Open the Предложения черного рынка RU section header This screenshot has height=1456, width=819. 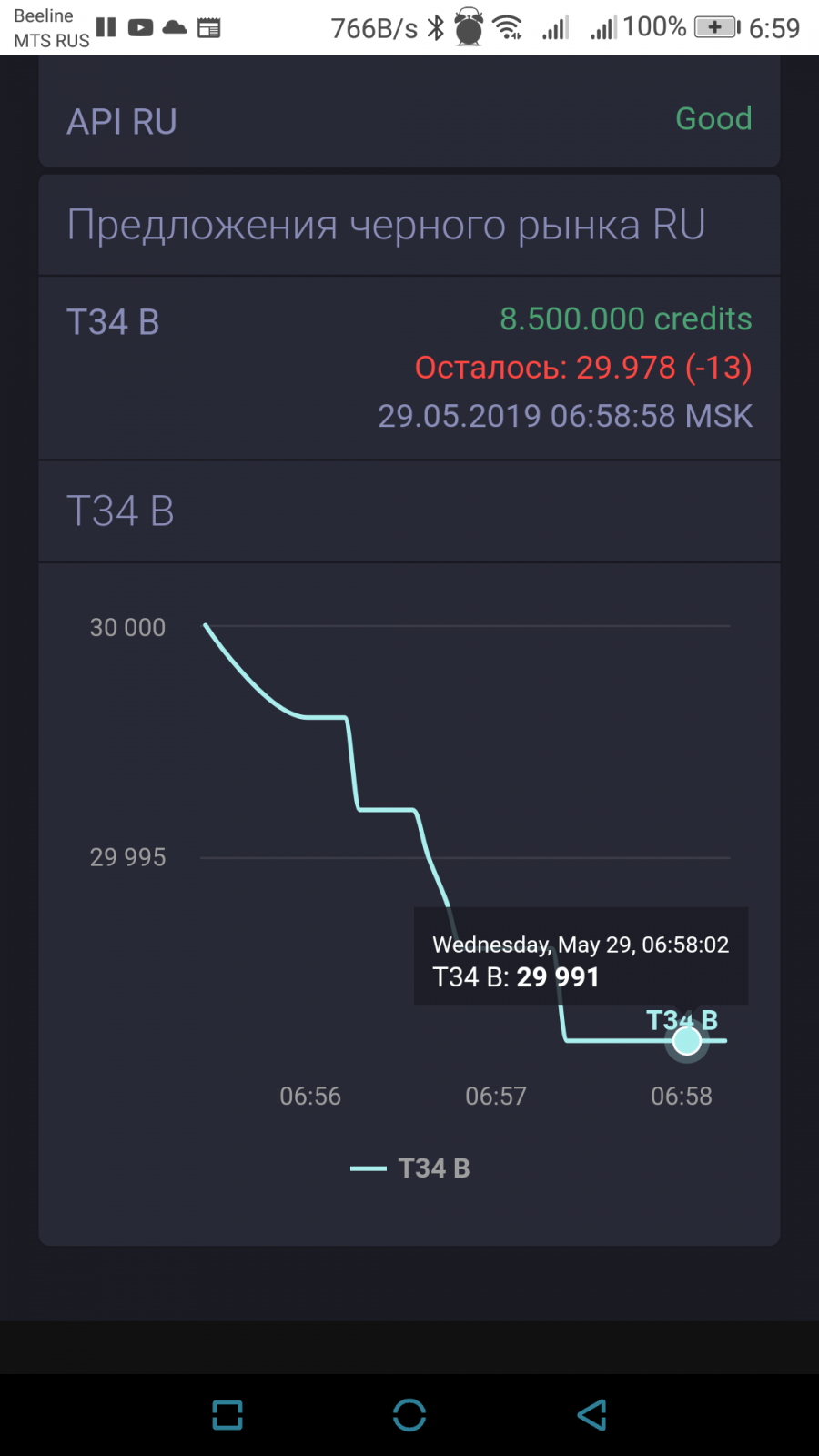pyautogui.click(x=386, y=225)
